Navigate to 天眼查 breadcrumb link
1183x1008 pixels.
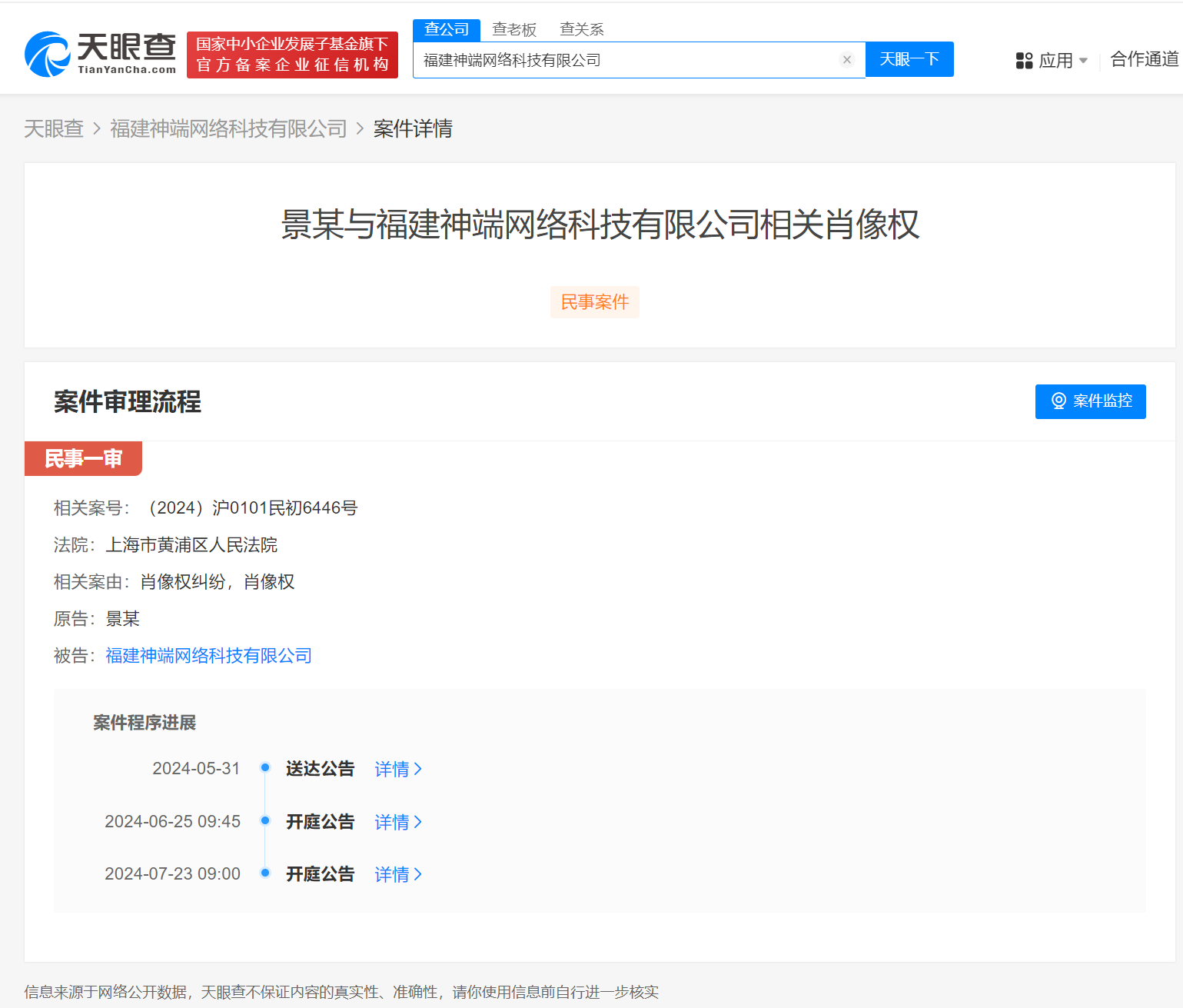53,128
